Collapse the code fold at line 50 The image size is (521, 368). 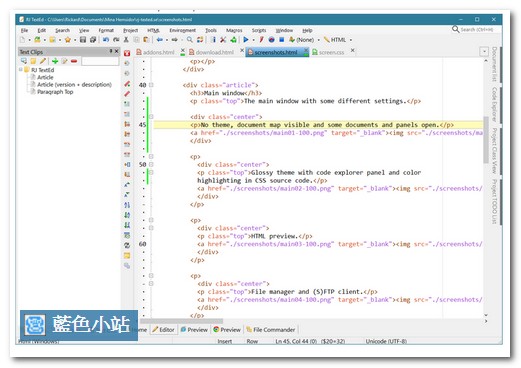point(151,165)
